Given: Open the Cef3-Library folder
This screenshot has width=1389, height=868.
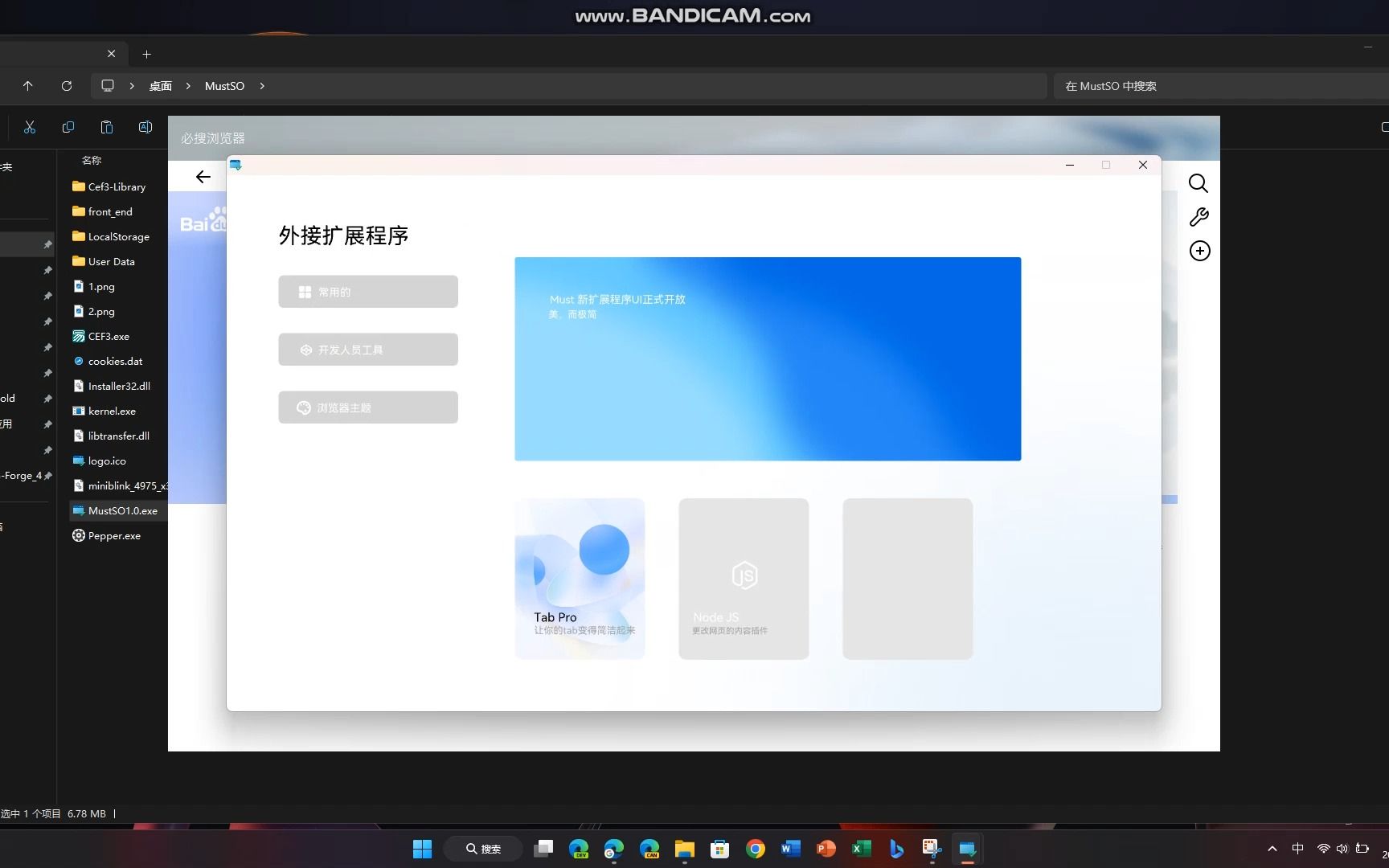Looking at the screenshot, I should point(109,186).
